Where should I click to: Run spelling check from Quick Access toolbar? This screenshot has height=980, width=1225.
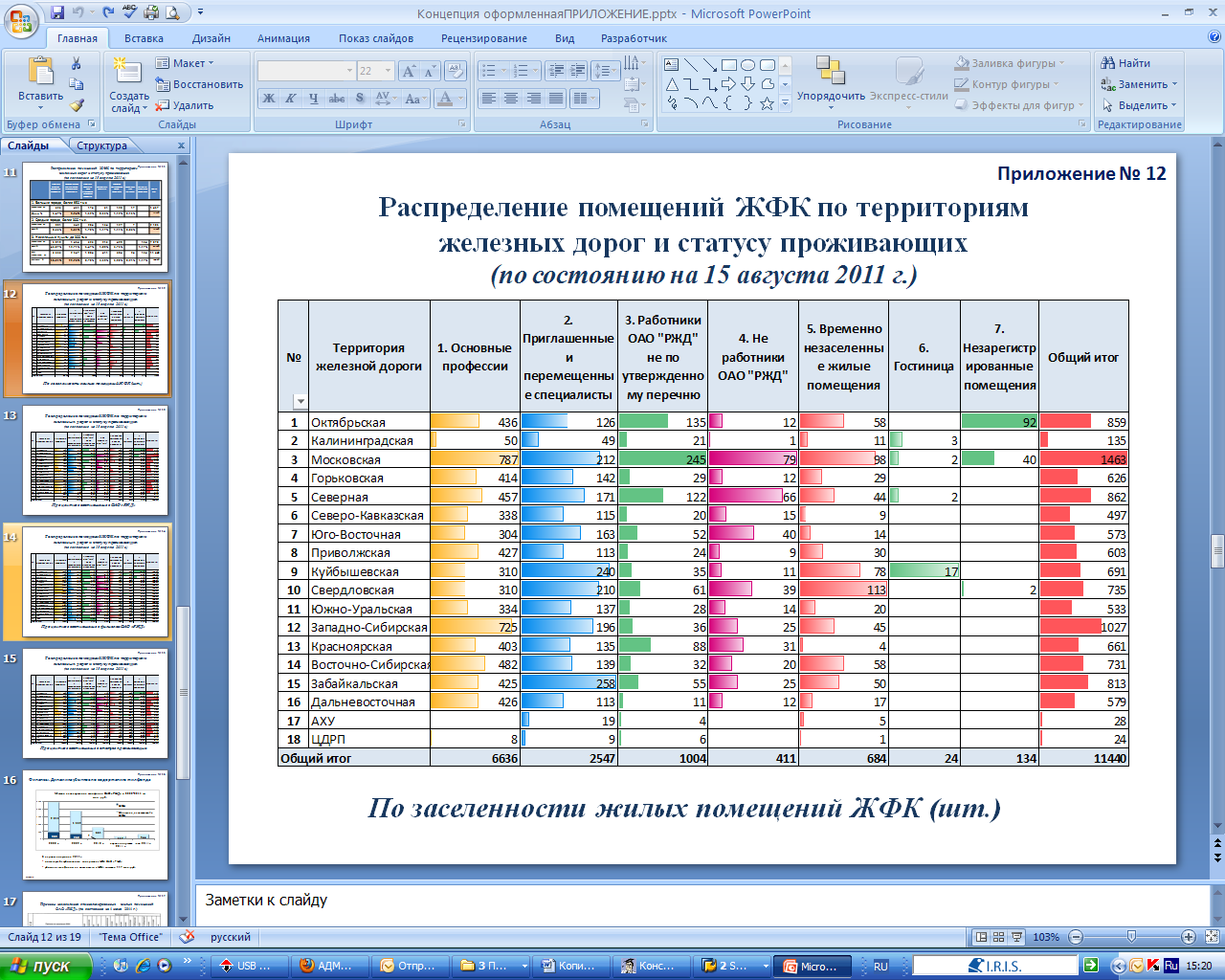(x=130, y=13)
